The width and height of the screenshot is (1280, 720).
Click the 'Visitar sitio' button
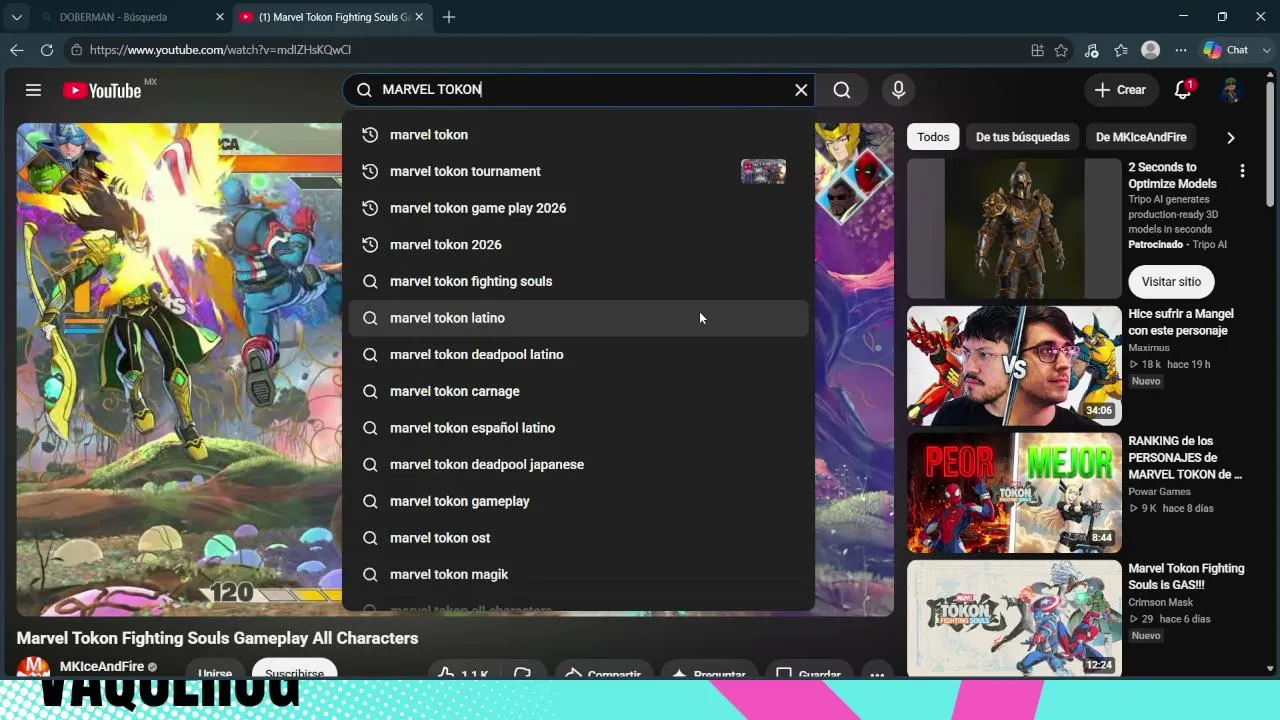pos(1171,282)
